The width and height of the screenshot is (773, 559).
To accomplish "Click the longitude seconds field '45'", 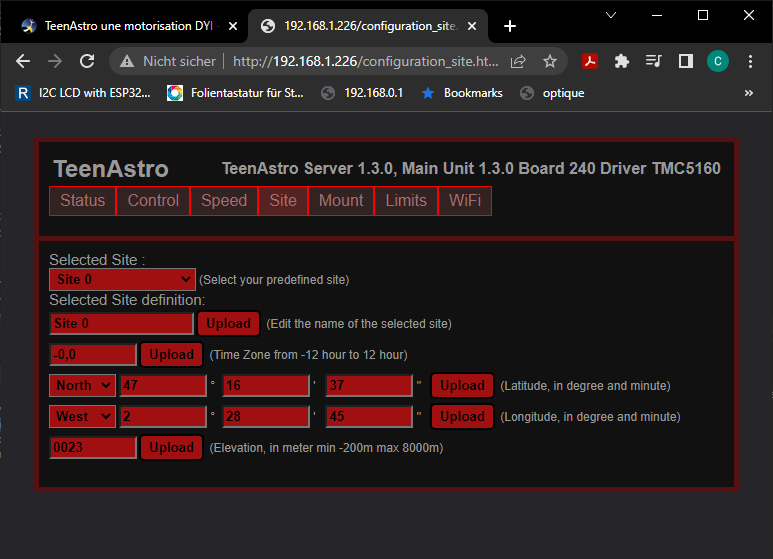I will tap(369, 417).
